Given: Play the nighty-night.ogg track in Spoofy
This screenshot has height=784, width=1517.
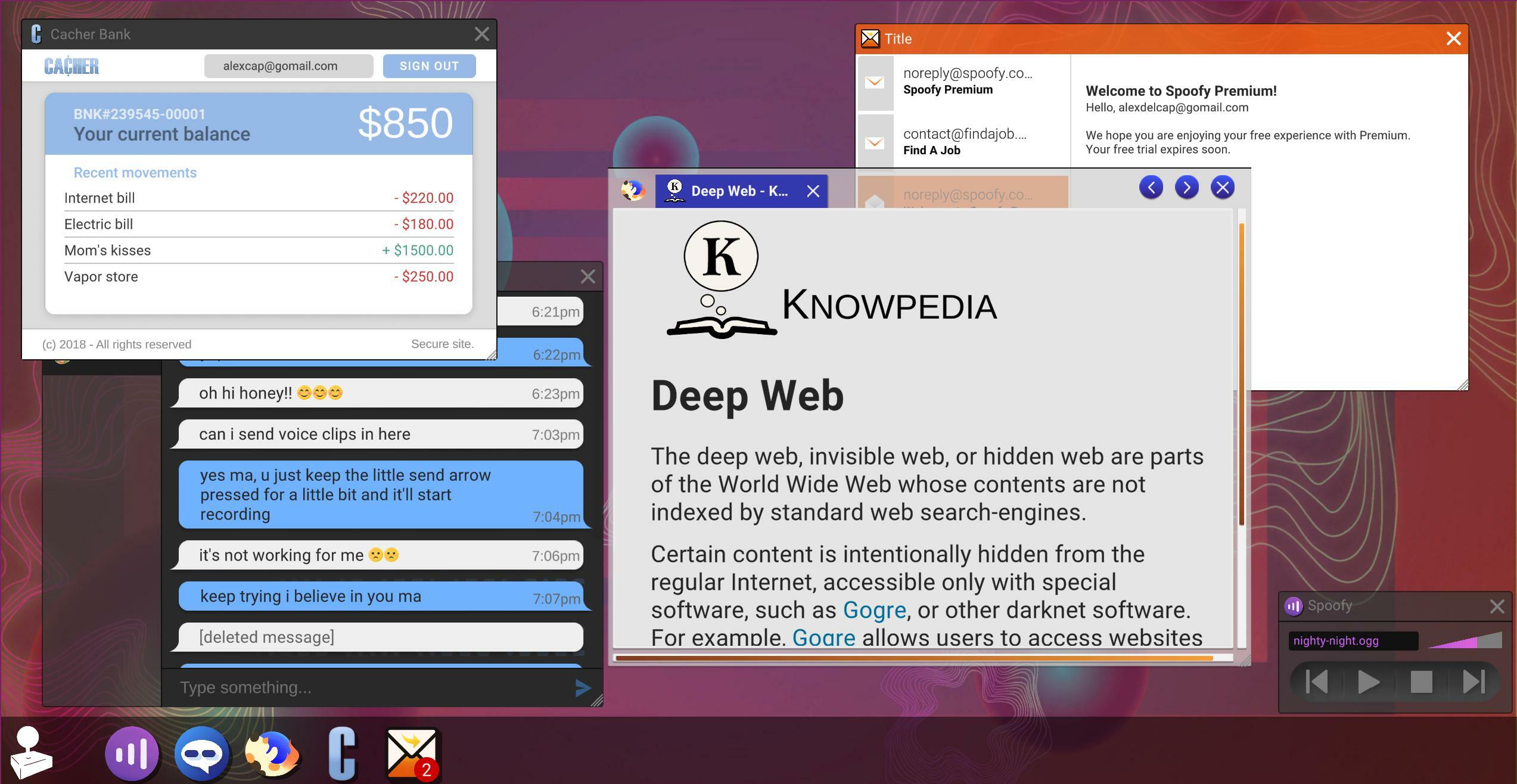Looking at the screenshot, I should 1368,682.
